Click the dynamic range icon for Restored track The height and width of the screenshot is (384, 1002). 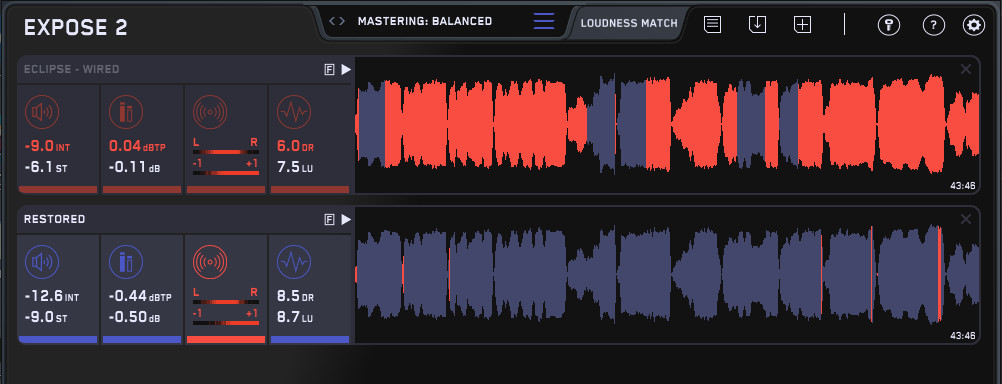[293, 262]
